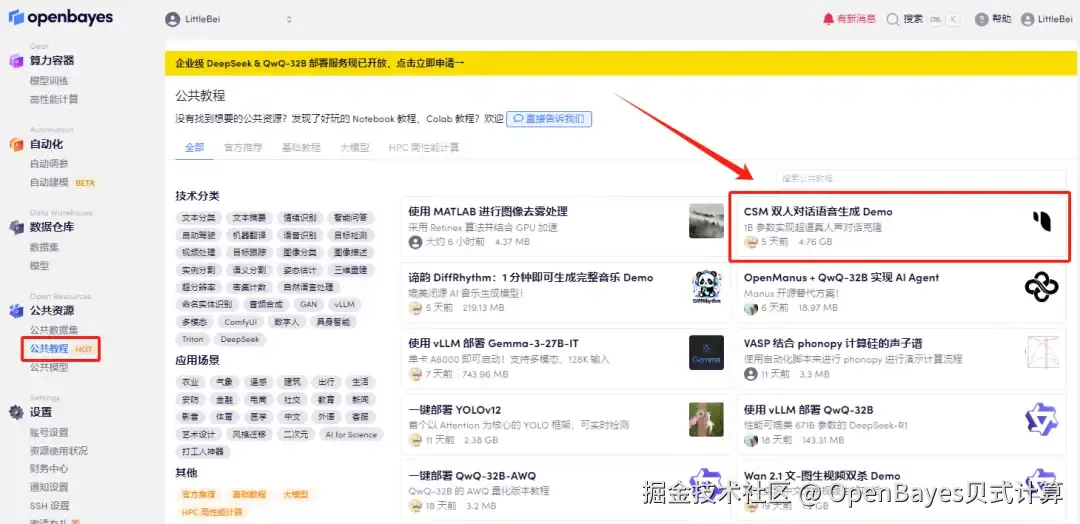Viewport: 1080px width, 524px height.
Task: Open 公共数据集 in the sidebar
Action: 54,330
